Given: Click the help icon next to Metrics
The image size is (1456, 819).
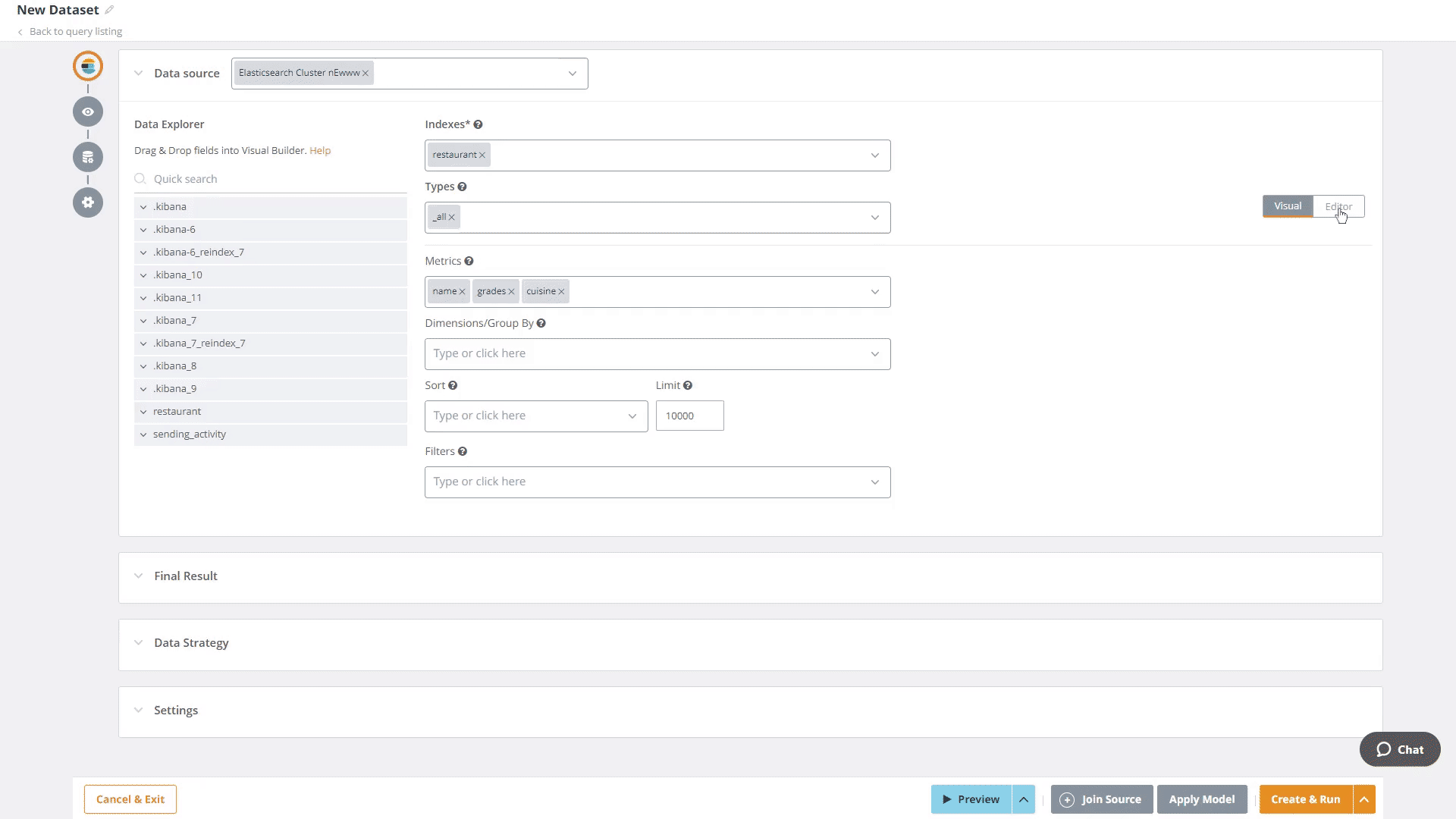Looking at the screenshot, I should point(469,261).
